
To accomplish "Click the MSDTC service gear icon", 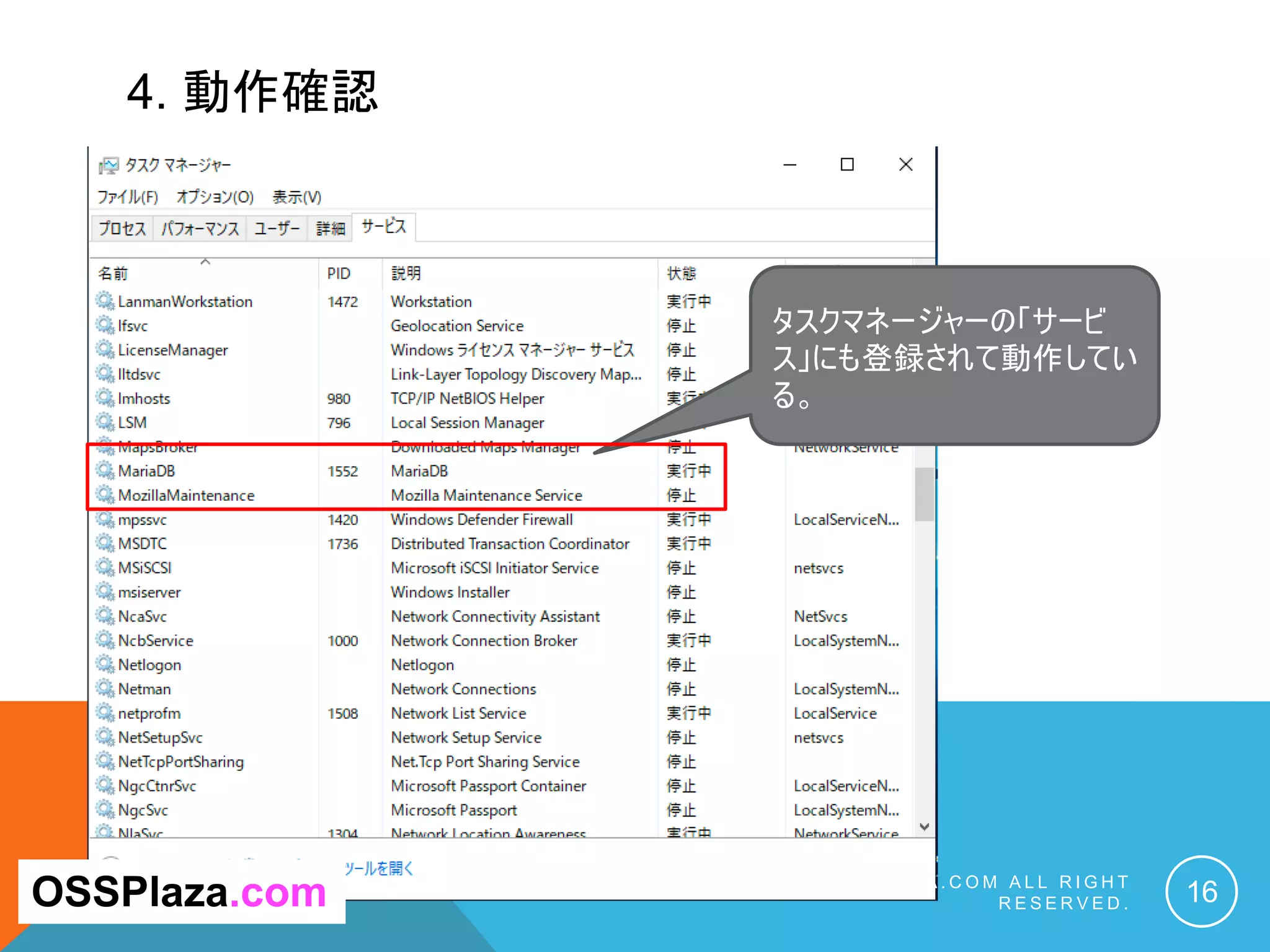I will pyautogui.click(x=105, y=543).
